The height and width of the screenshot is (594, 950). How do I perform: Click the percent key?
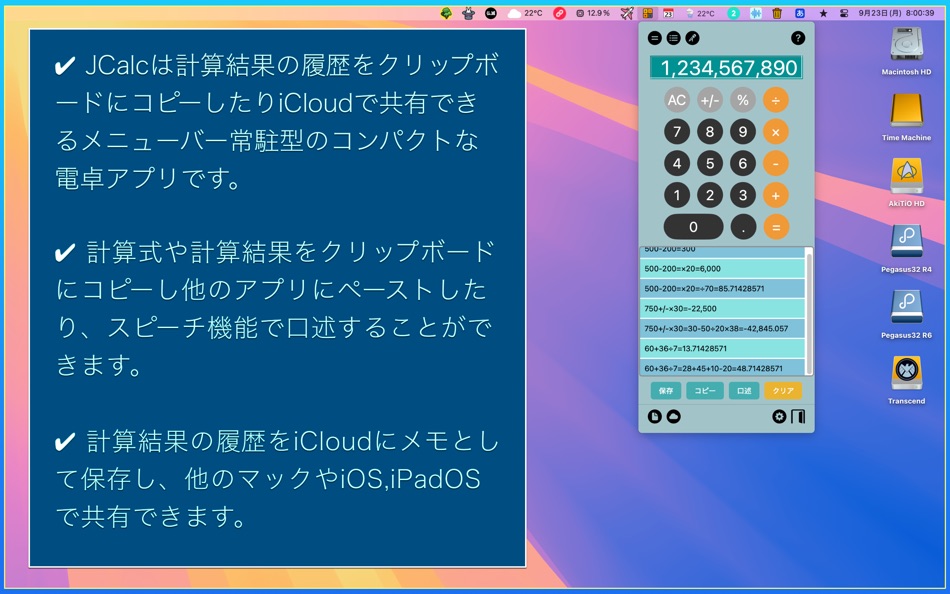743,100
